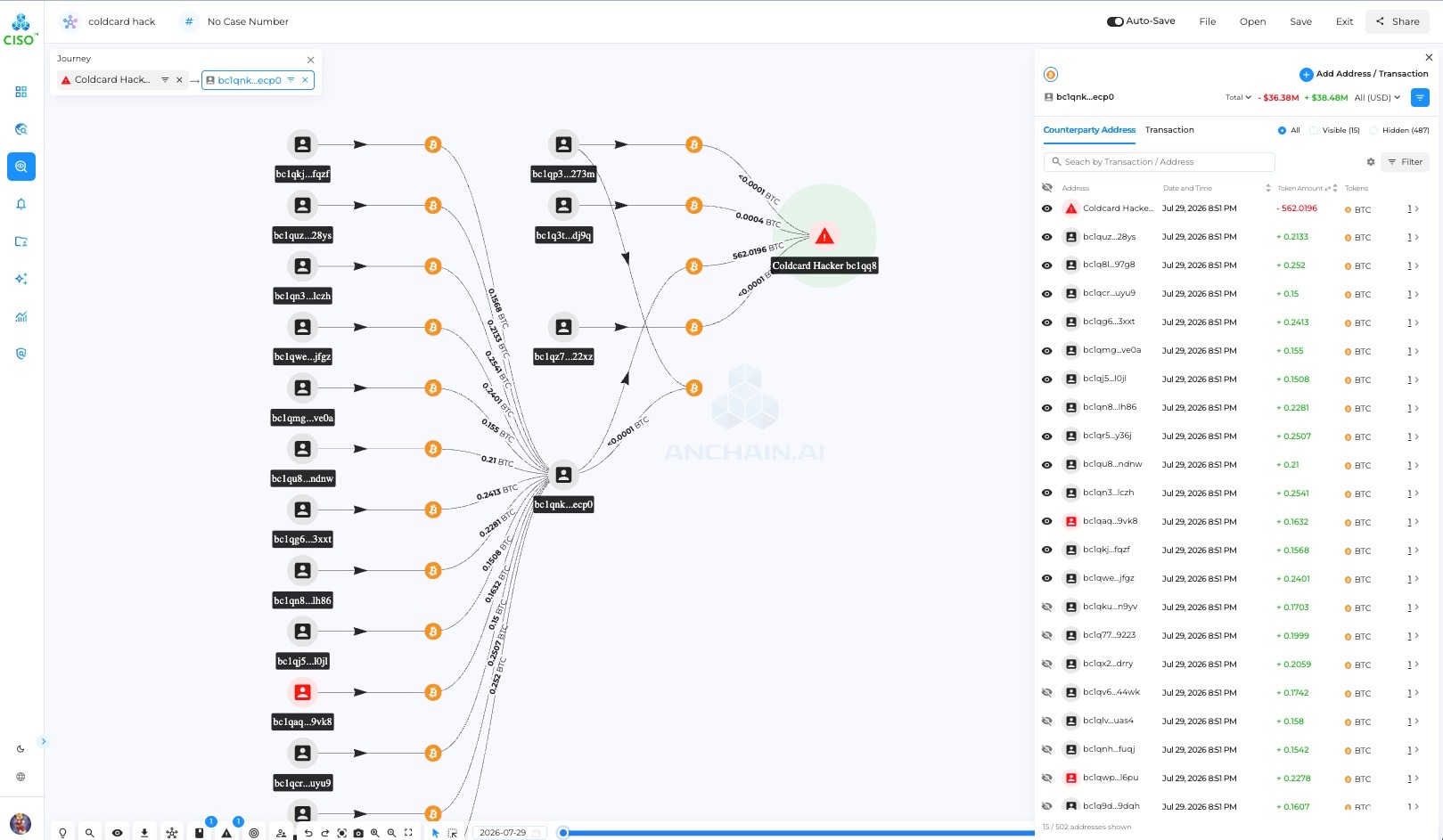Screen dimensions: 1443x840
Task: Click the download icon in bottom toolbar
Action: (144, 833)
